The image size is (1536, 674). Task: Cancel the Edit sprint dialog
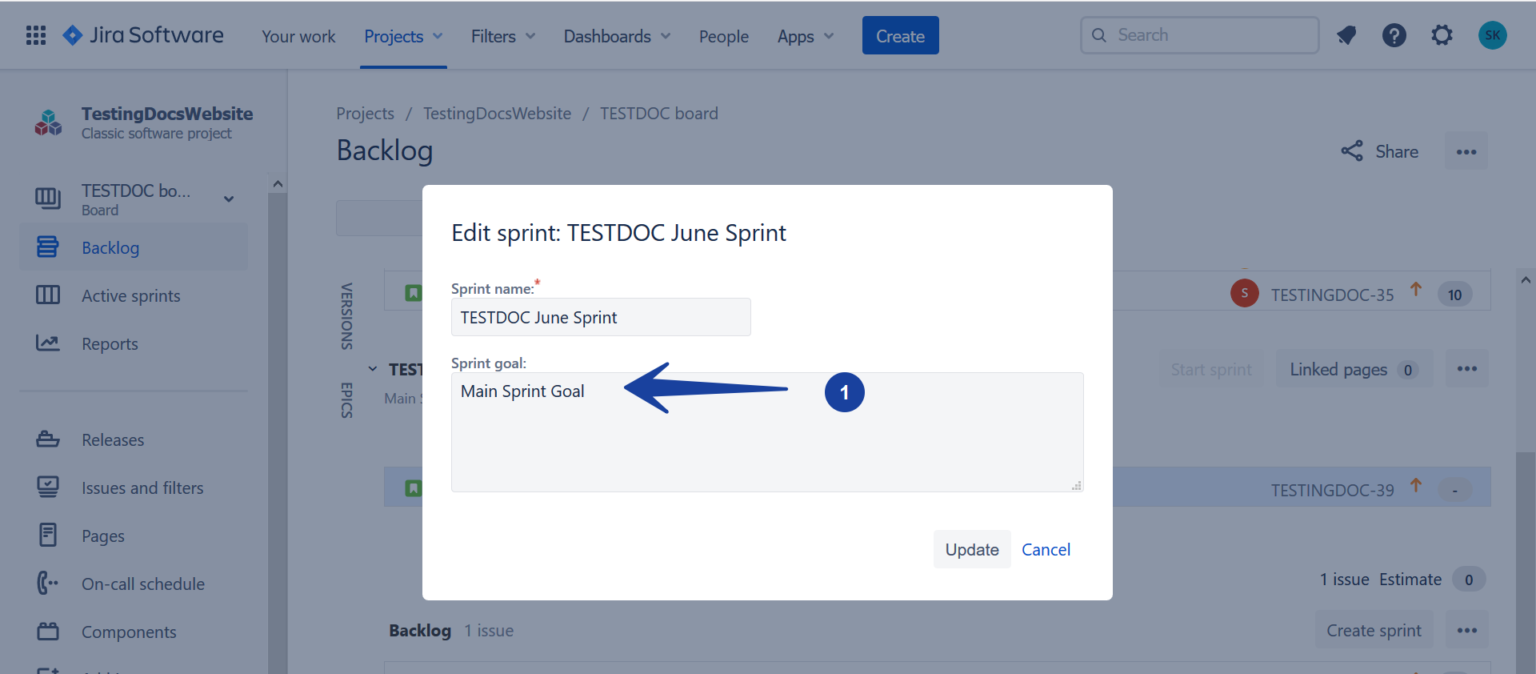tap(1045, 549)
